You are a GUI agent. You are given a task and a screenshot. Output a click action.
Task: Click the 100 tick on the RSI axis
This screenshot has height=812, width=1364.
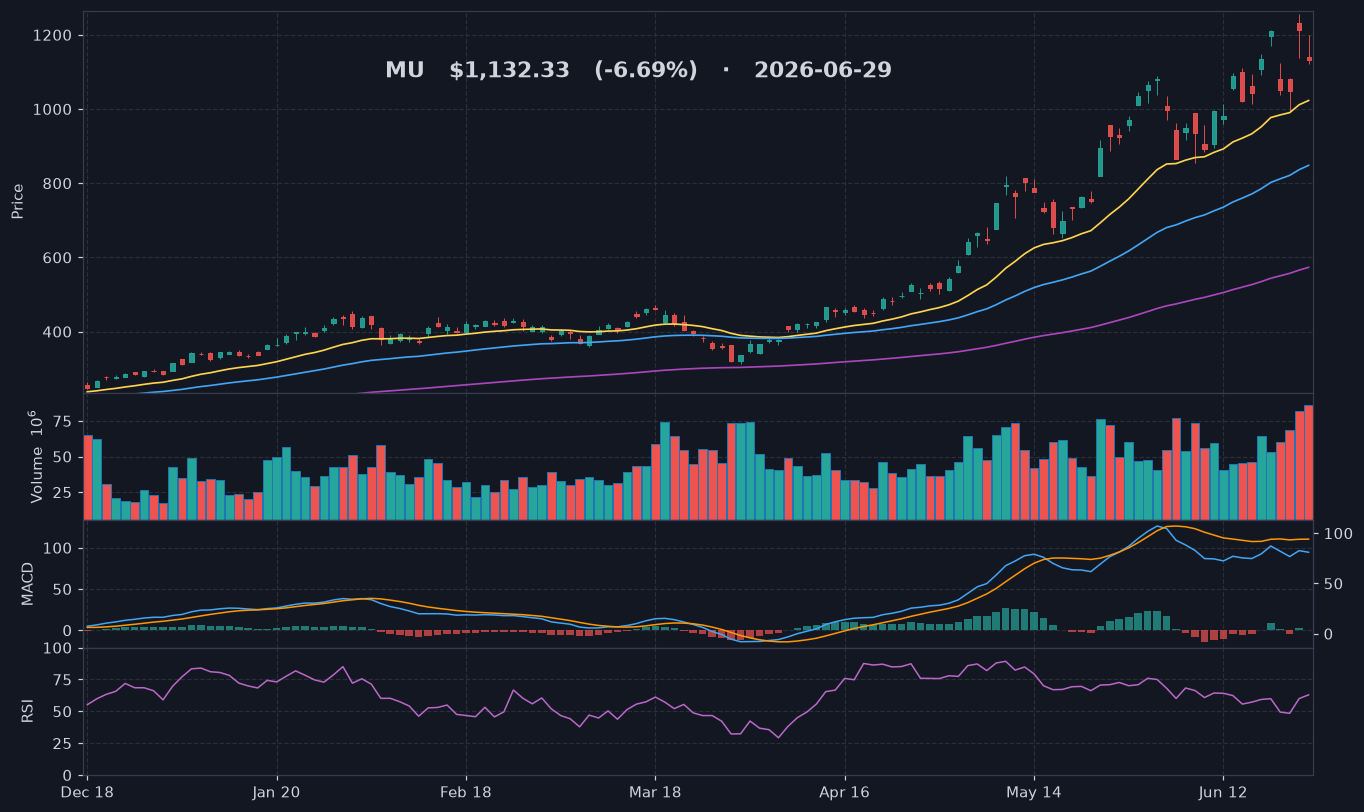point(58,648)
